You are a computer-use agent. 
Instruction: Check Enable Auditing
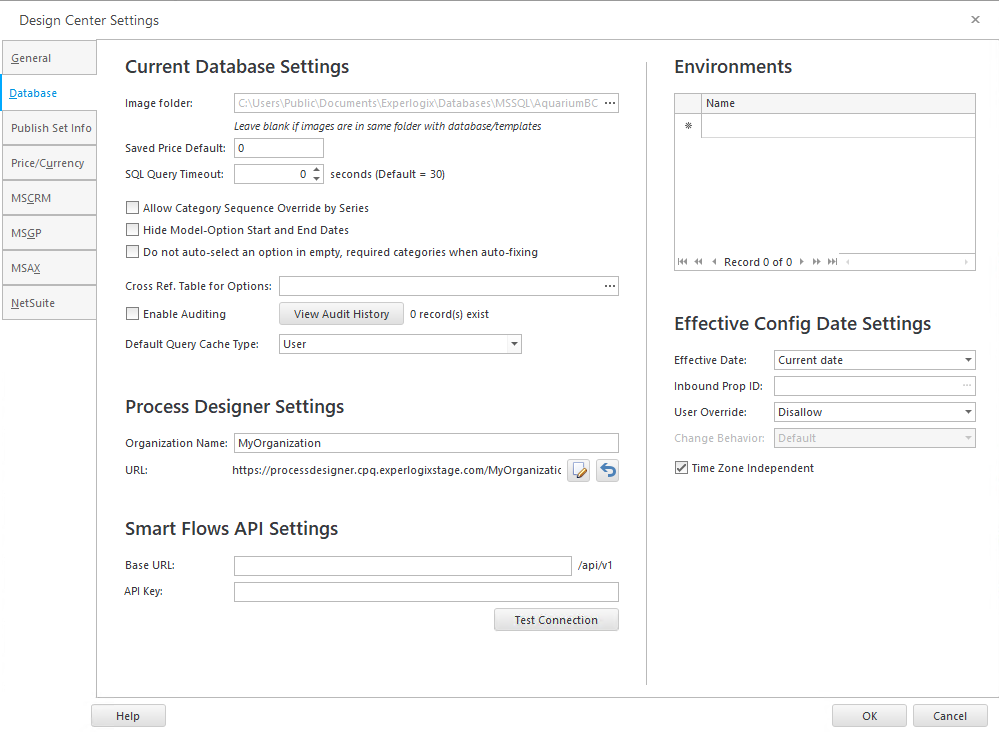[133, 313]
